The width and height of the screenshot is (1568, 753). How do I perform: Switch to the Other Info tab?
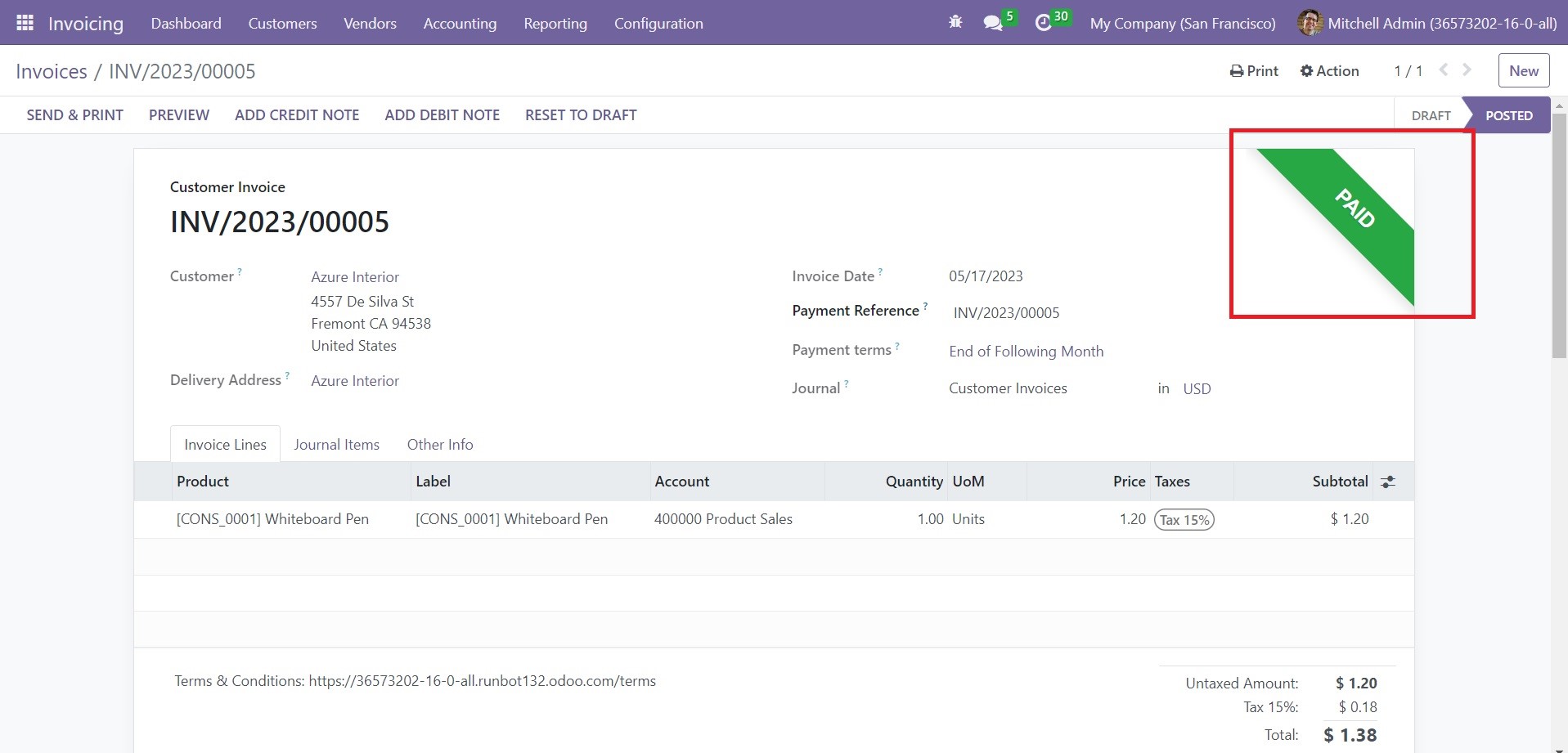click(440, 444)
